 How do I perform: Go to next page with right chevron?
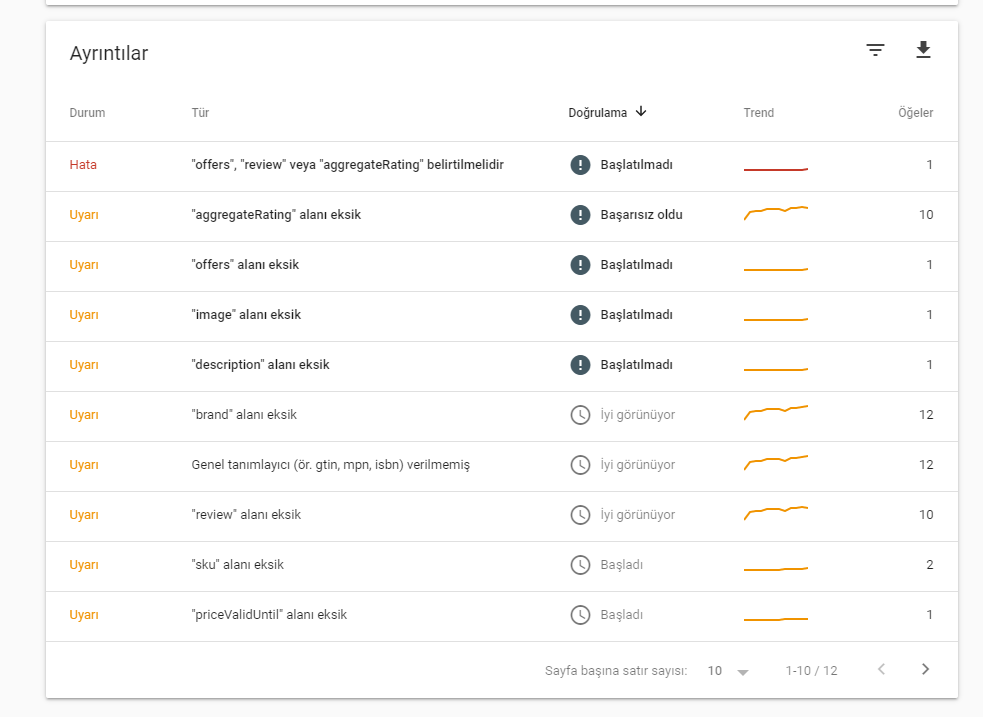[925, 669]
